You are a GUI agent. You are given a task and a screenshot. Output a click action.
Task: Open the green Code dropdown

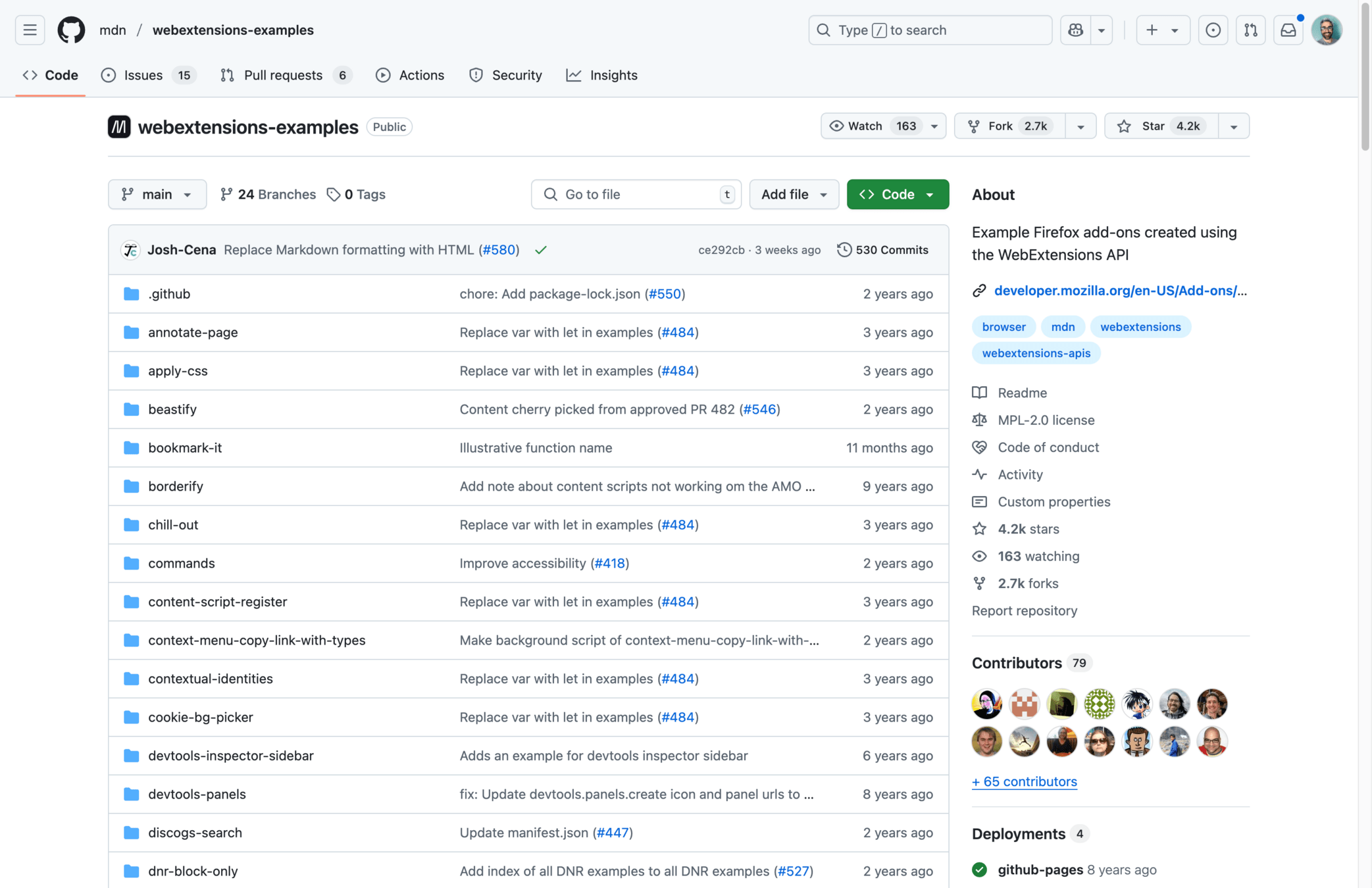coord(898,194)
